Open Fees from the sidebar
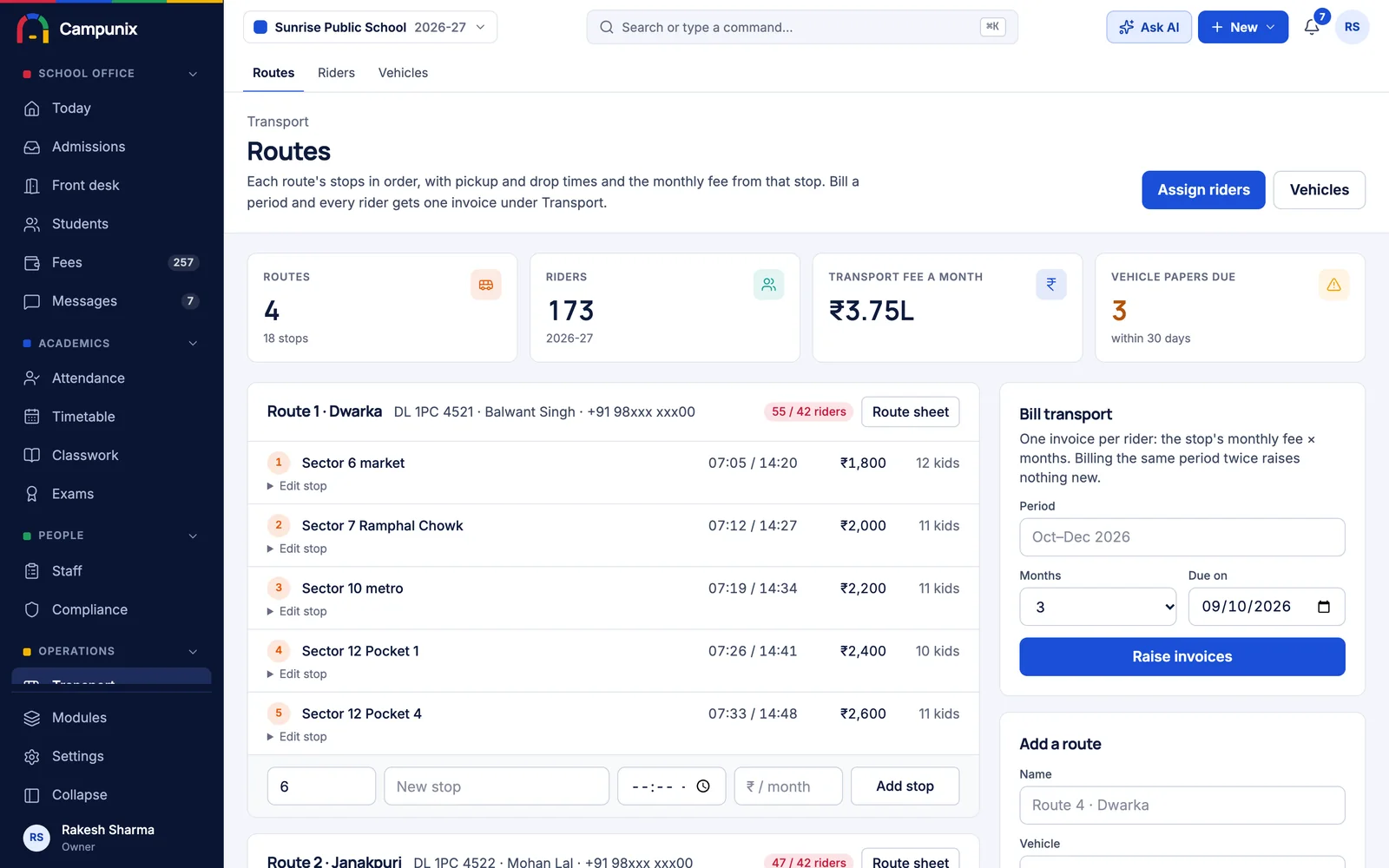This screenshot has width=1389, height=868. coord(111,263)
